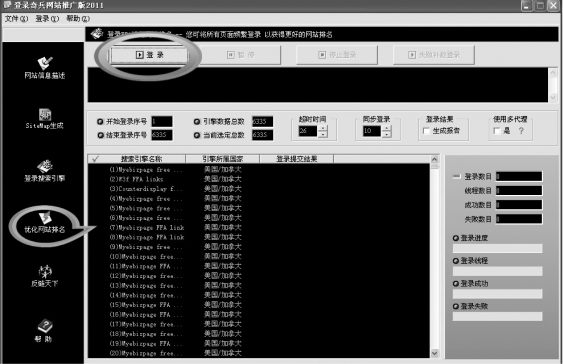Toggle the header checkmark selecting all engines
The height and width of the screenshot is (364, 563).
pos(95,159)
